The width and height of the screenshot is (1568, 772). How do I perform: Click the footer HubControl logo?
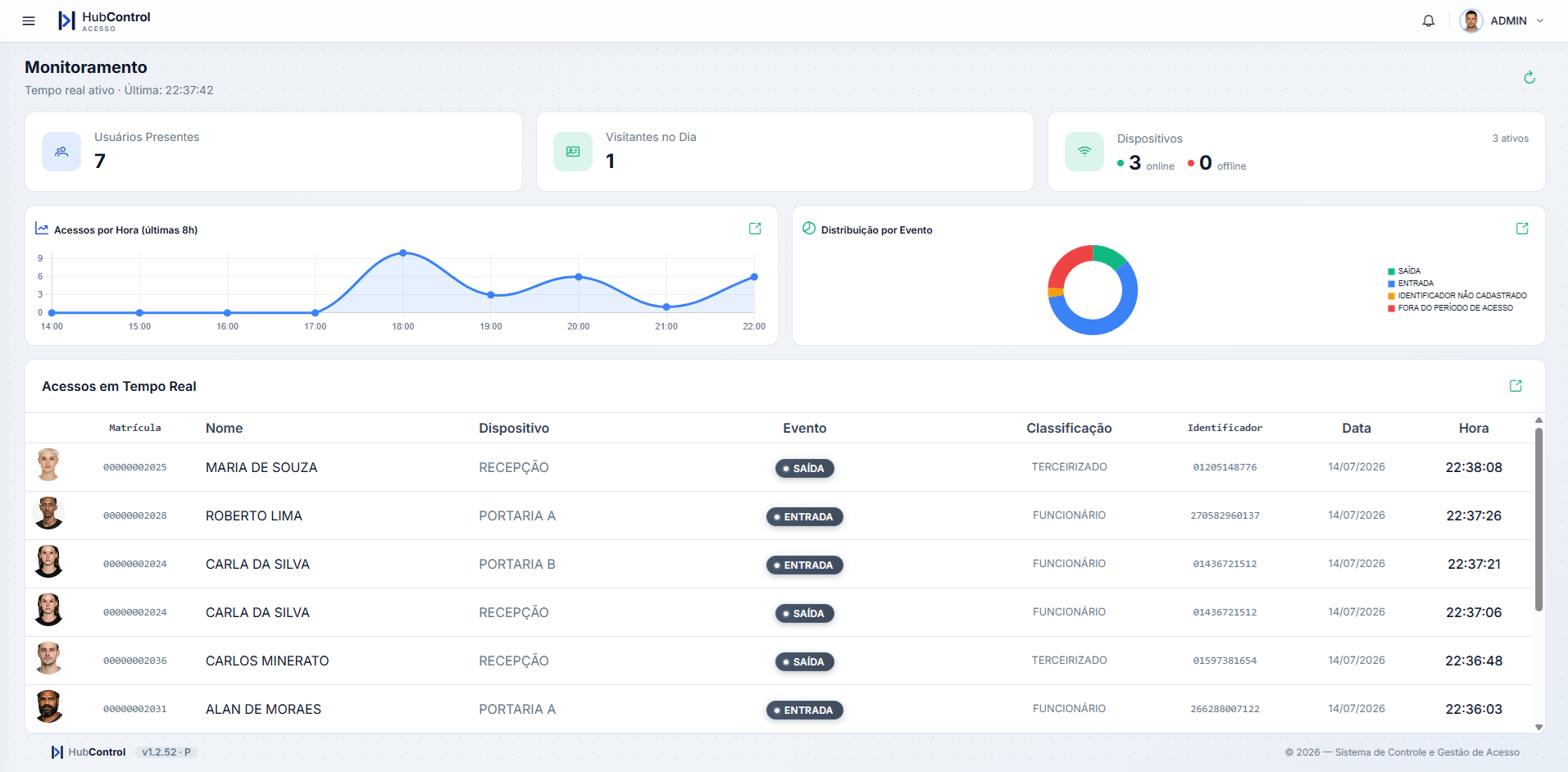[89, 752]
